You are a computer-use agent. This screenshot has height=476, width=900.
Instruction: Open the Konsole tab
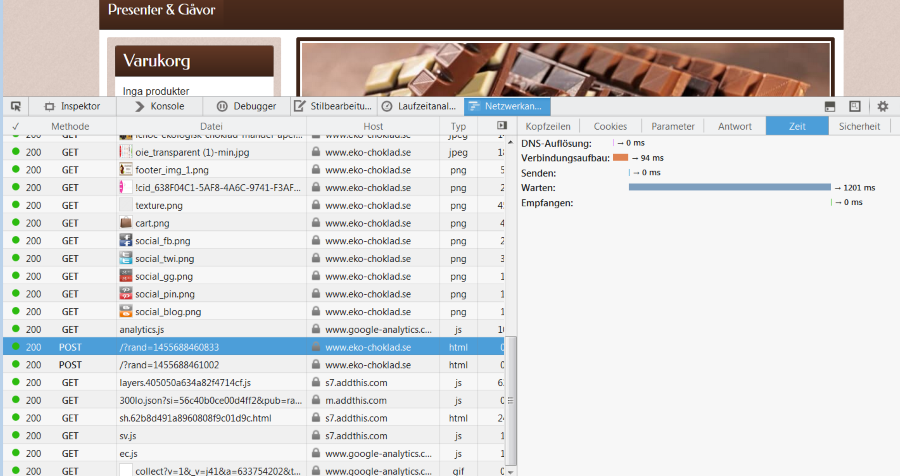(x=160, y=106)
